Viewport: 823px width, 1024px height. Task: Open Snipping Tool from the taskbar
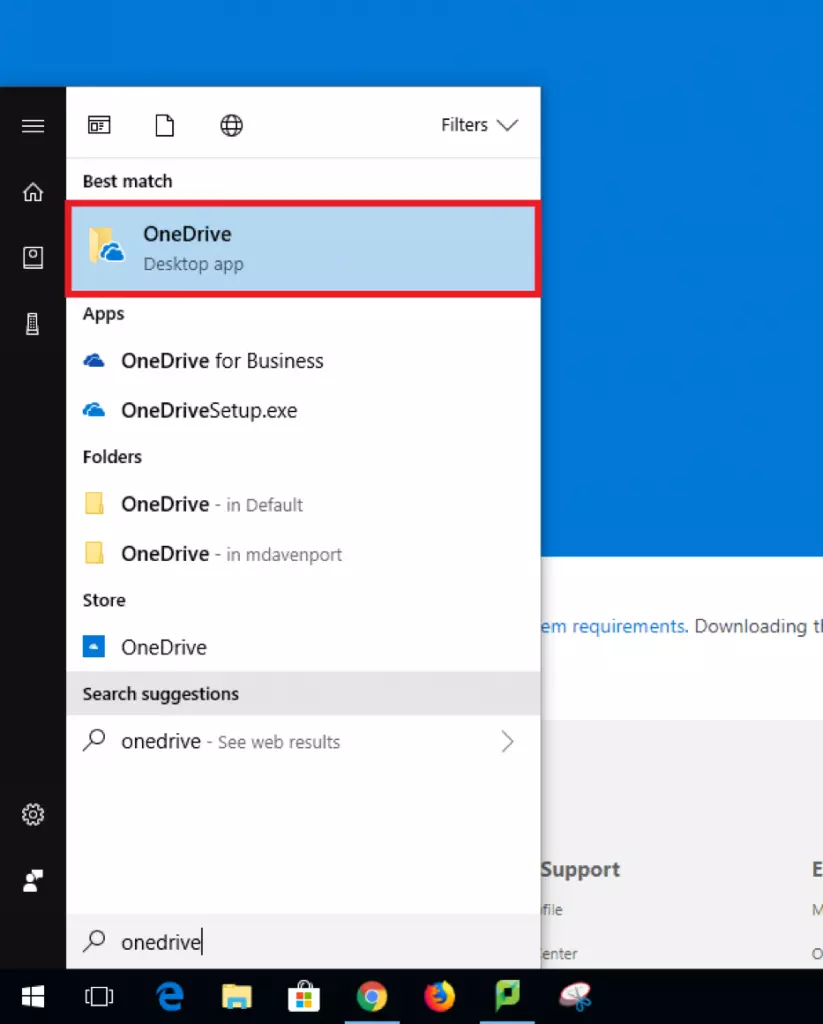[x=575, y=997]
